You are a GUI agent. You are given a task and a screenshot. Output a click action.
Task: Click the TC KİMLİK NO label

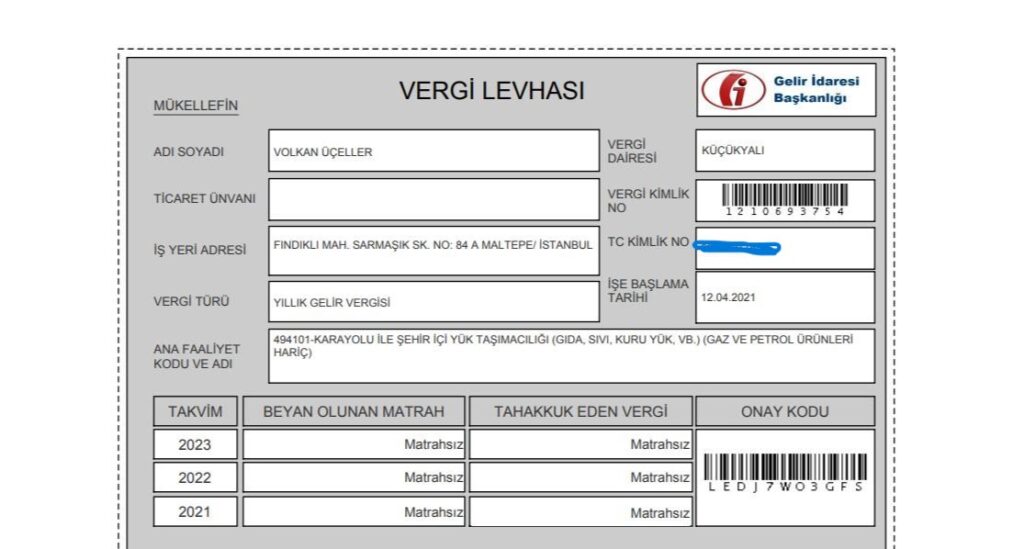coord(648,242)
